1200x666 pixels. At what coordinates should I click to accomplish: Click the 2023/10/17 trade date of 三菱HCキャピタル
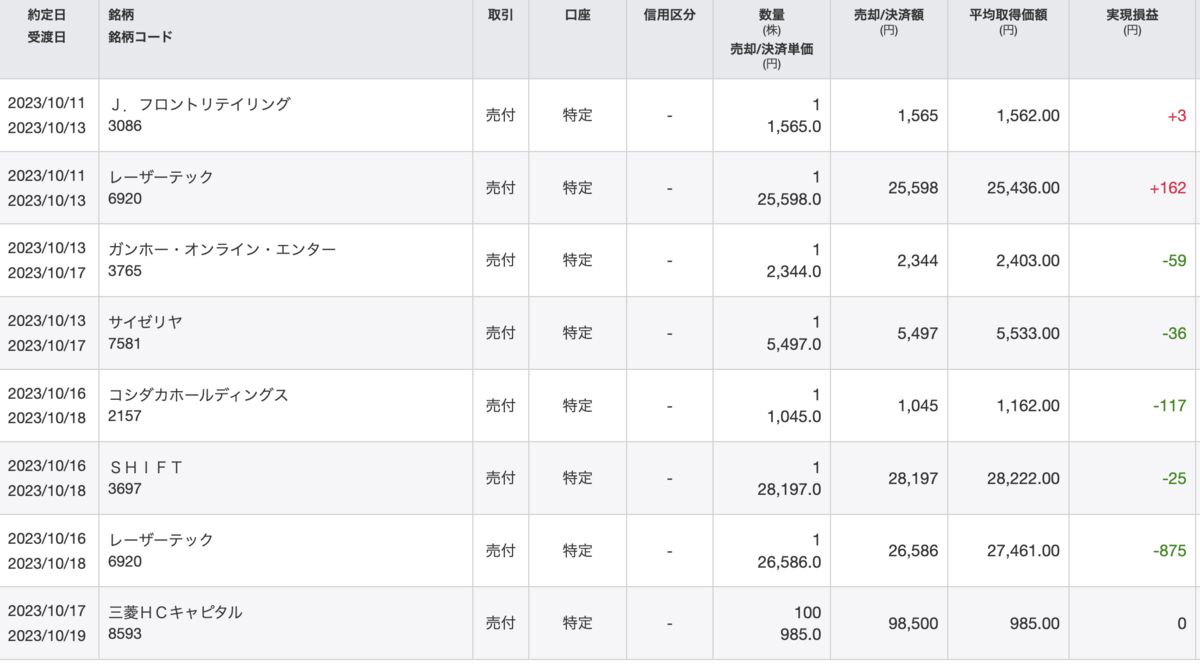point(47,612)
